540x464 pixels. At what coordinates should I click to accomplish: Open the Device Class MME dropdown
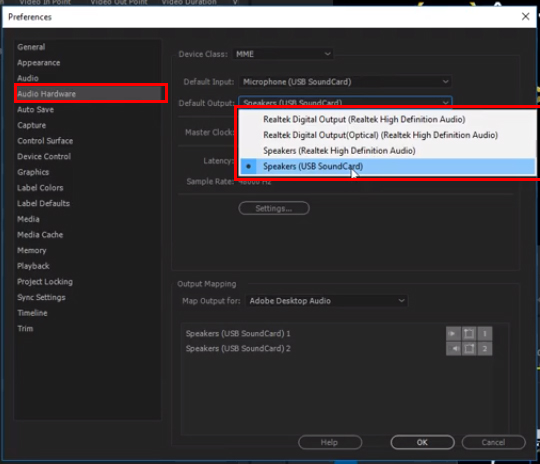click(282, 54)
